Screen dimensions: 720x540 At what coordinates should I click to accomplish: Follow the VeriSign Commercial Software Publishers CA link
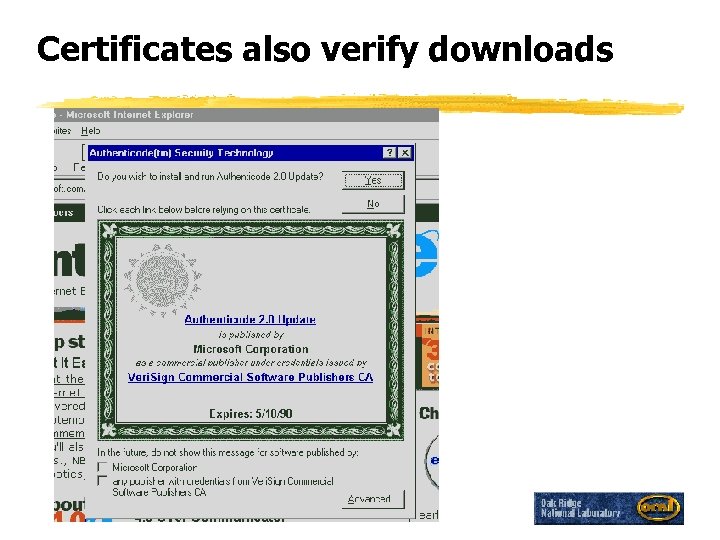pyautogui.click(x=250, y=377)
